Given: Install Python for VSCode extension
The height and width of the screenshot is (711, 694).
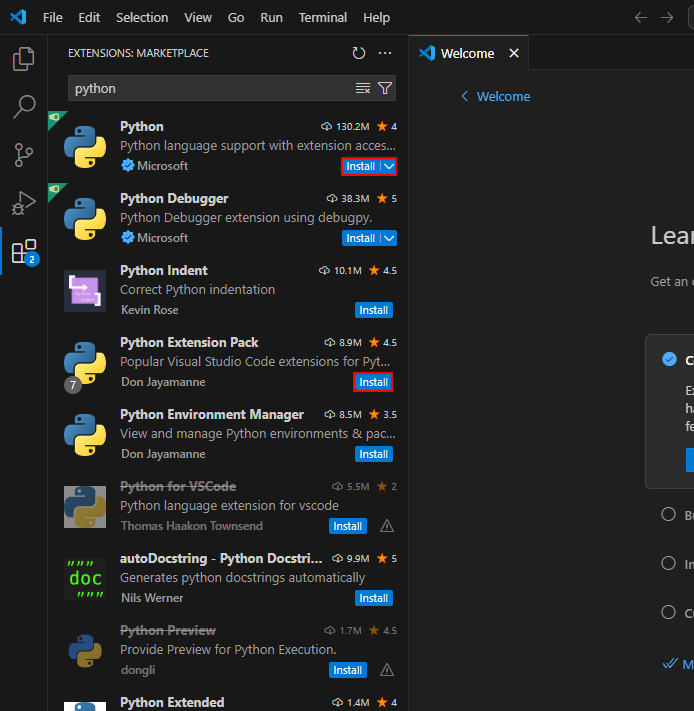Looking at the screenshot, I should [348, 526].
